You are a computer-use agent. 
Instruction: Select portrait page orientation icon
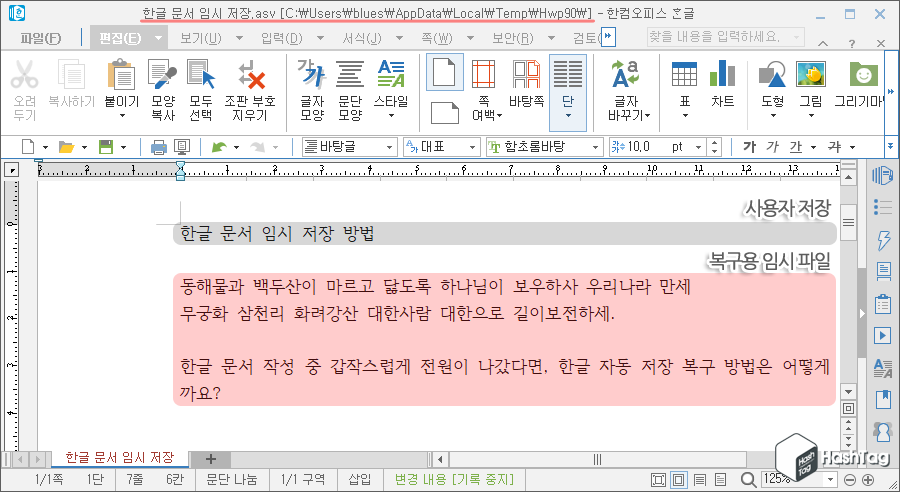tap(445, 73)
